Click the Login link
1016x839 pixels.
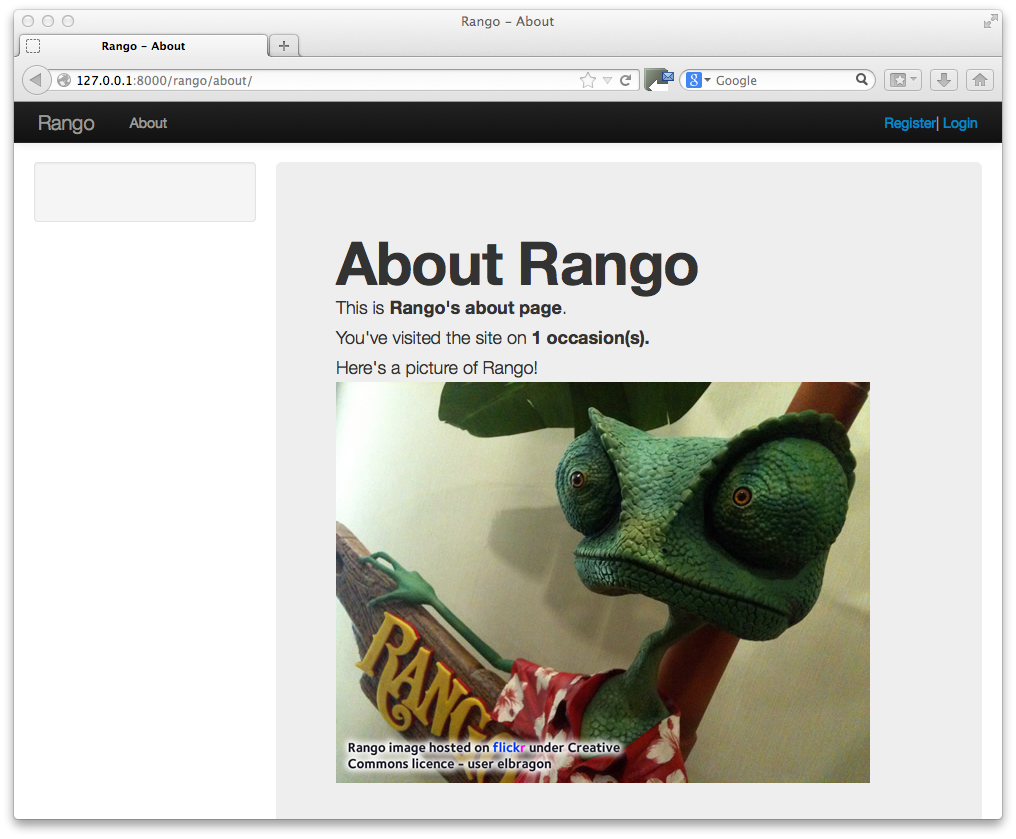pos(960,123)
